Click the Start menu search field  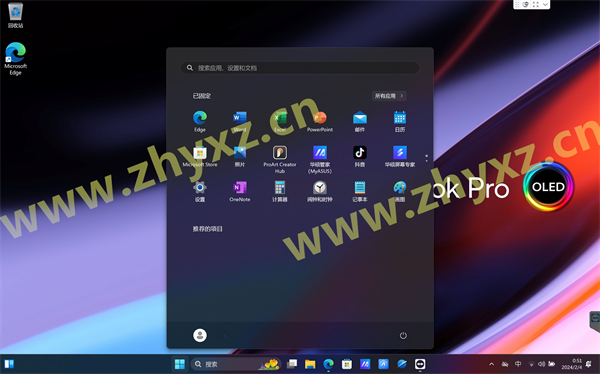coord(300,68)
